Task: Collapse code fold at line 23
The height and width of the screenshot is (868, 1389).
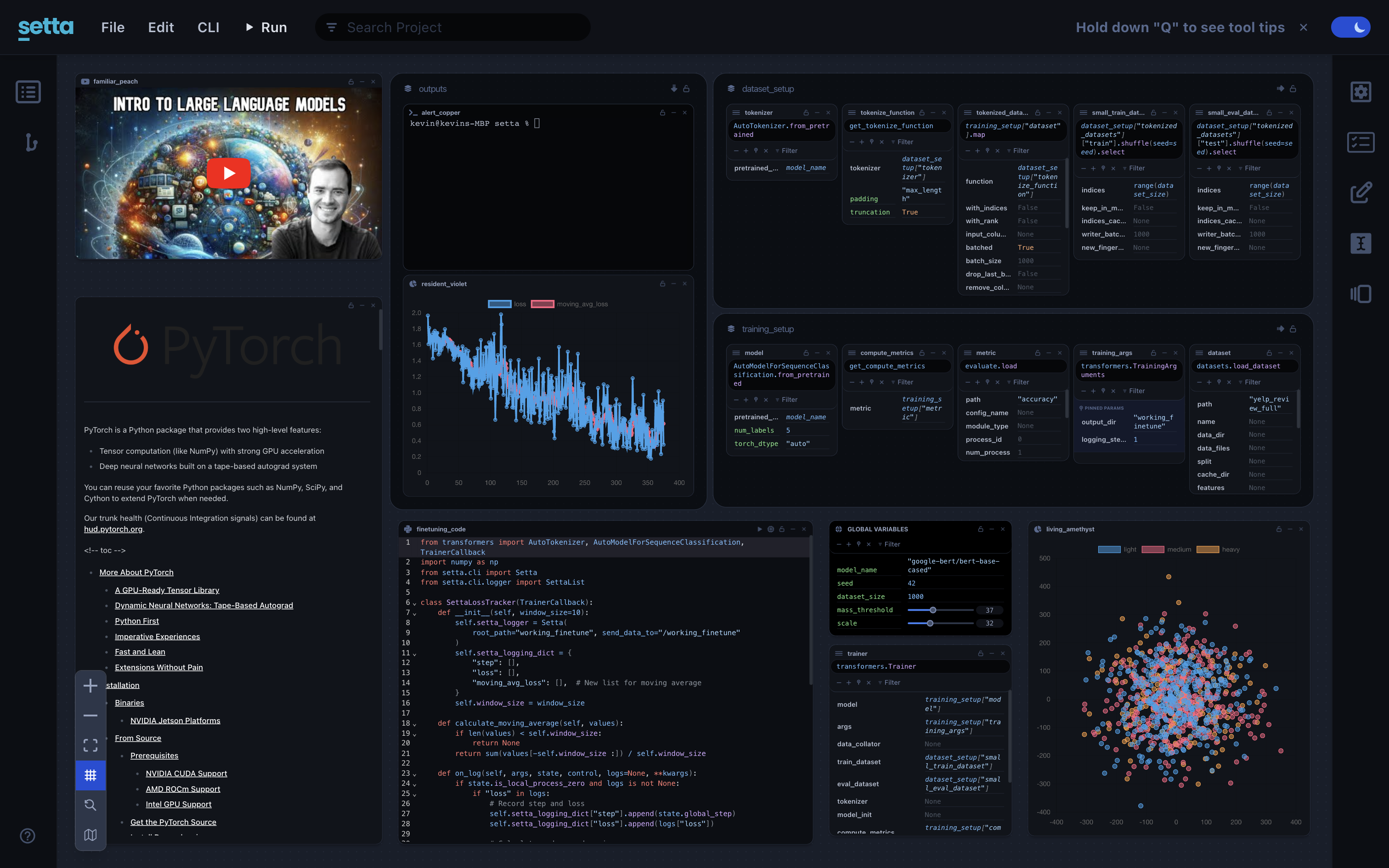Action: tap(414, 774)
